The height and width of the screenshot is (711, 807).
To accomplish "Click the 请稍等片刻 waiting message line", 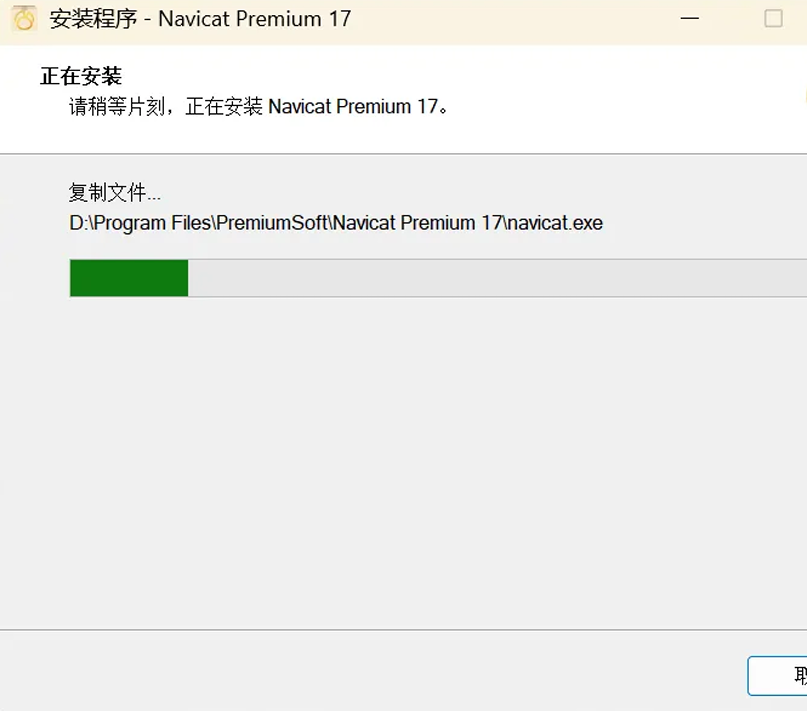I will coord(259,107).
